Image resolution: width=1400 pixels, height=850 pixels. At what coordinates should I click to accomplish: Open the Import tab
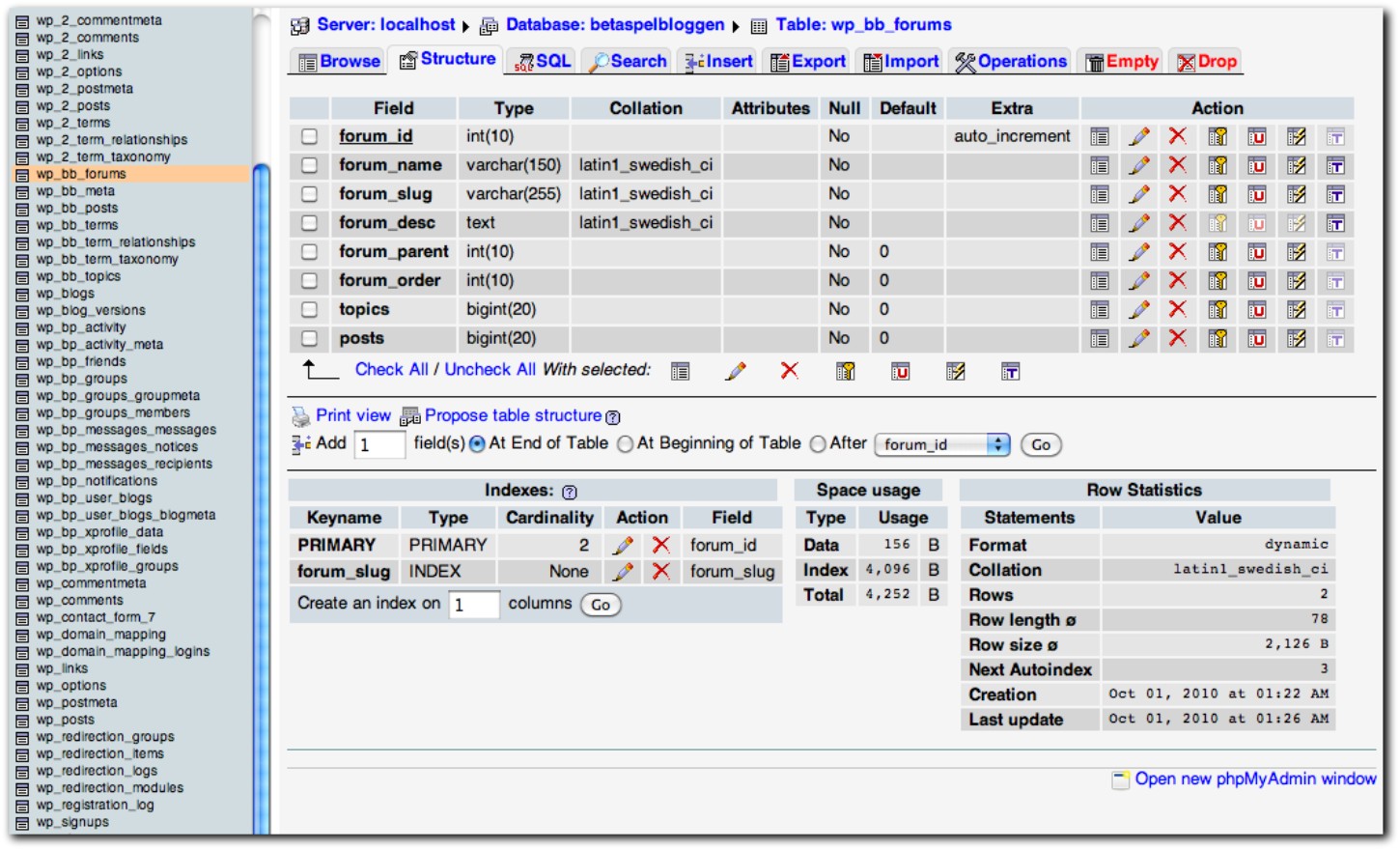pos(900,62)
